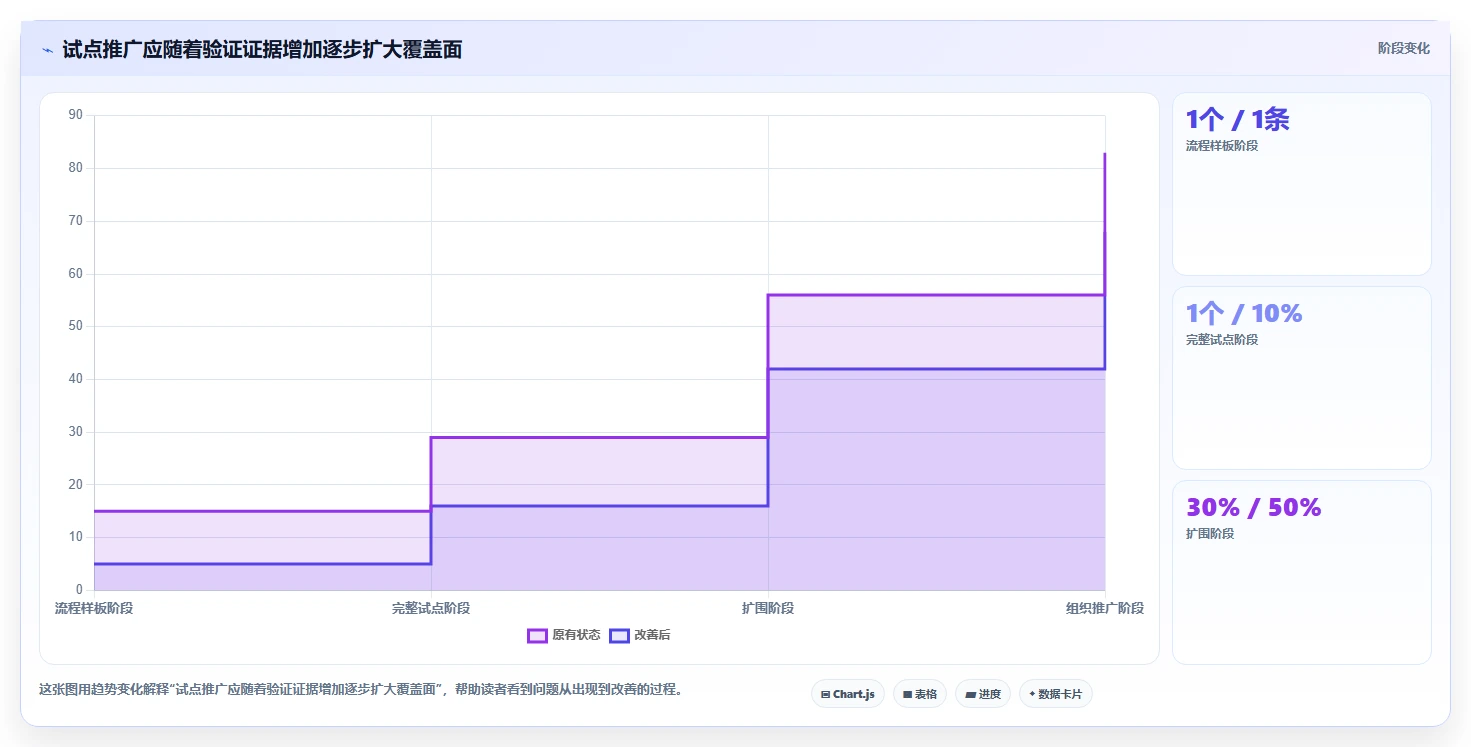
Task: Open the 30% / 50% 扩围阶段 card
Action: click(x=1301, y=572)
